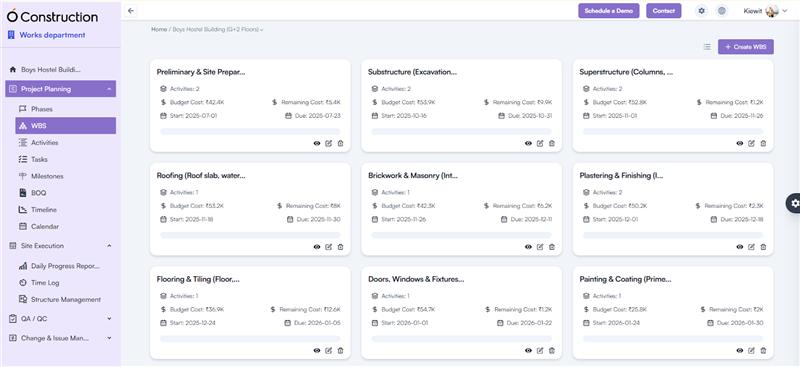
Task: Select WBS in the sidebar
Action: point(66,126)
